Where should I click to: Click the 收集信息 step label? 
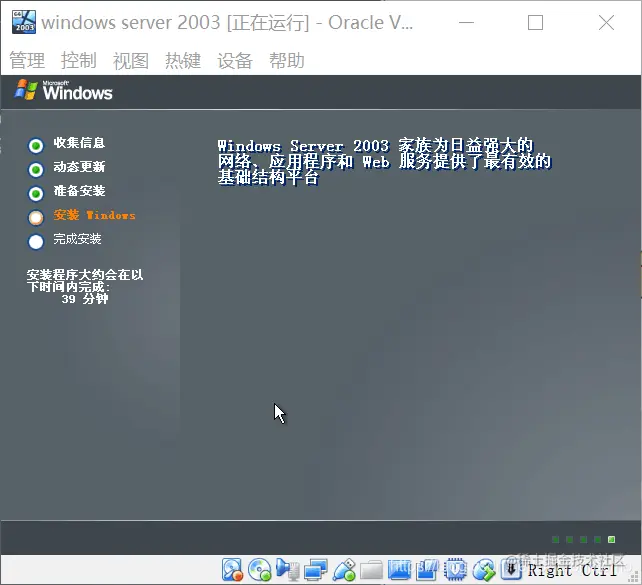coord(79,142)
